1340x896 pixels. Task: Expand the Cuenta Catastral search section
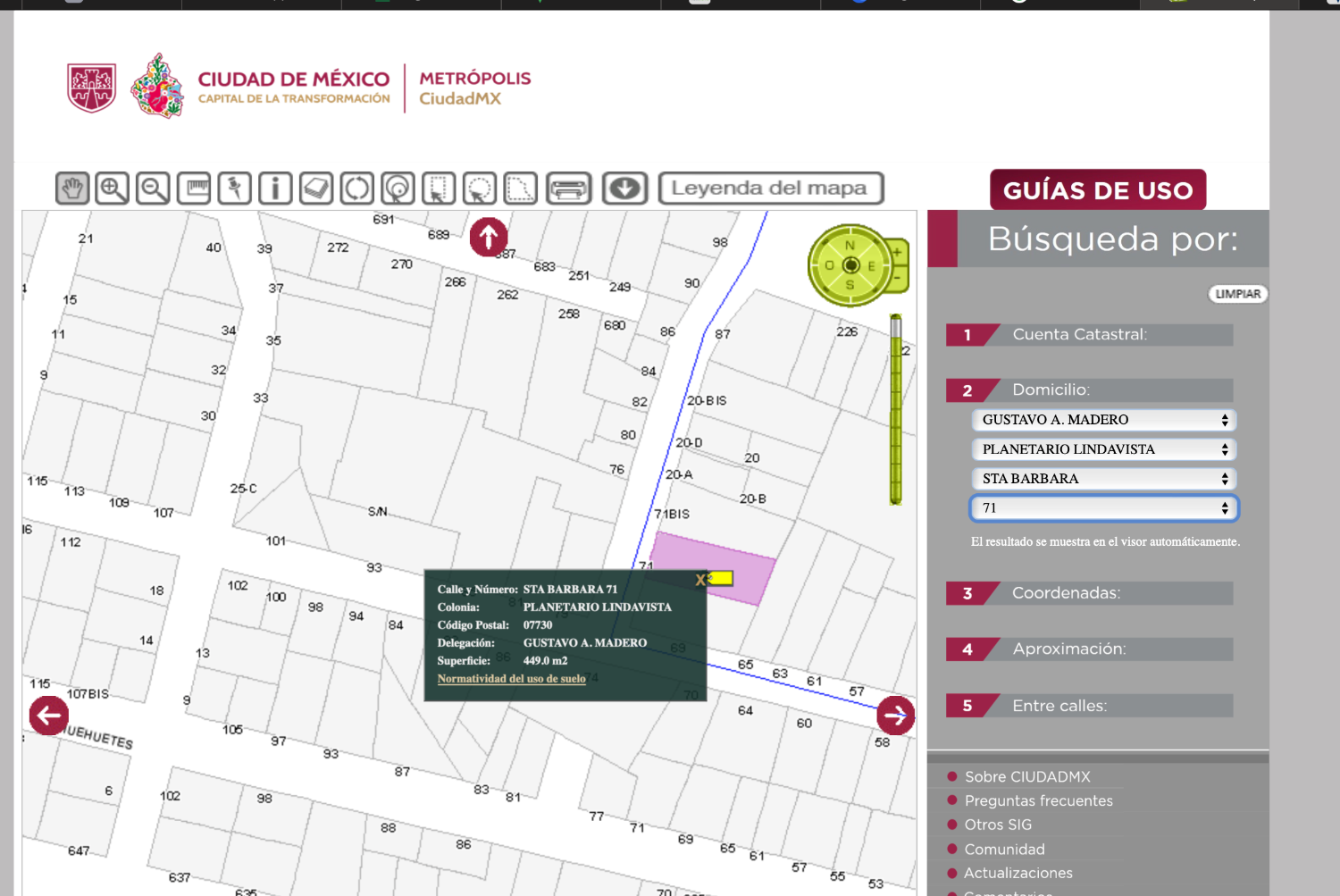click(x=1089, y=335)
